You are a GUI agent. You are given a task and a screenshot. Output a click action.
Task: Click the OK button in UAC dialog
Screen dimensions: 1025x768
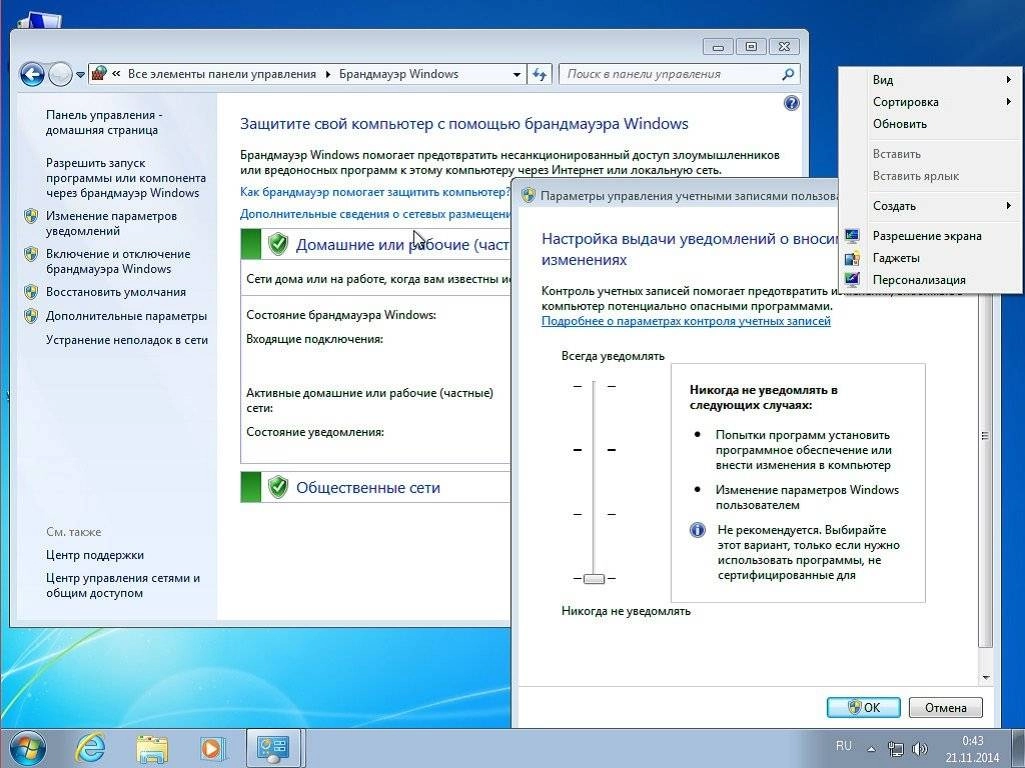click(864, 707)
